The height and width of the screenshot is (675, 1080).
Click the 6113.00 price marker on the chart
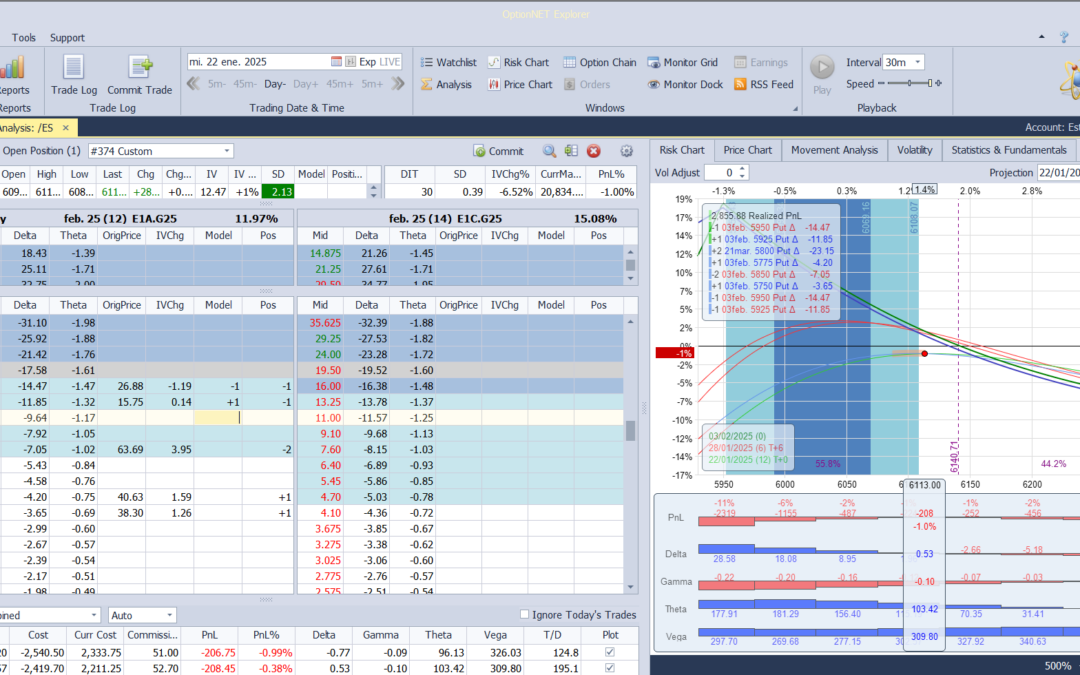tap(924, 485)
